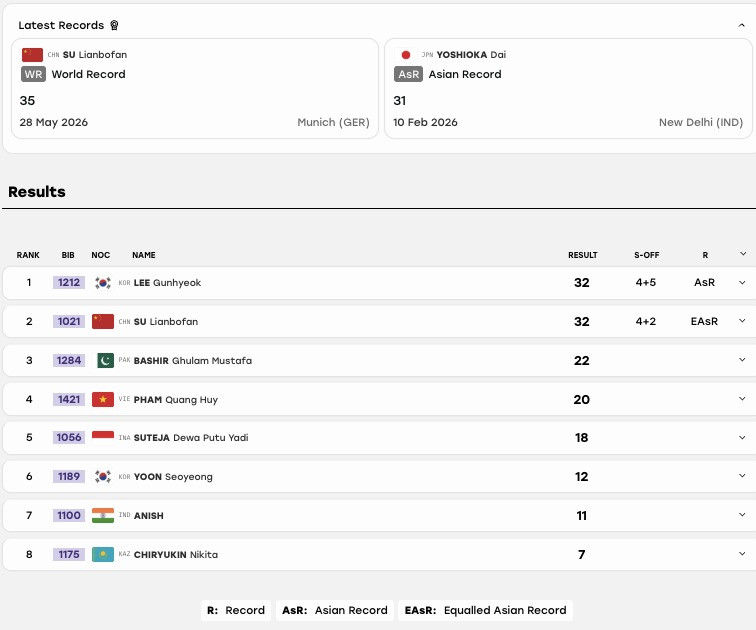Expand SU Lianbofan's row details

coord(742,321)
